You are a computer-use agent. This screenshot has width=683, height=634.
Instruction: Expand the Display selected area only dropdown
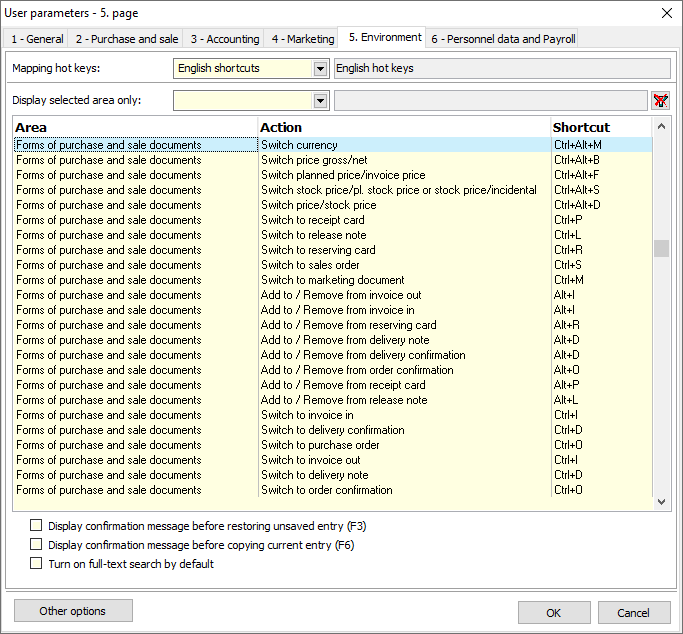click(x=320, y=100)
